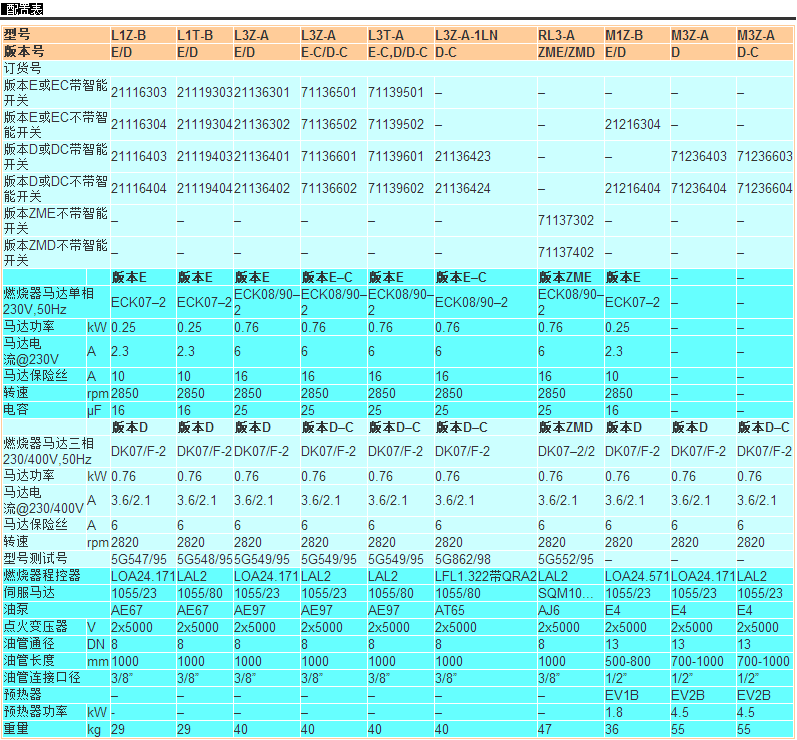
Task: Click row label 油泵
Action: click(x=16, y=609)
